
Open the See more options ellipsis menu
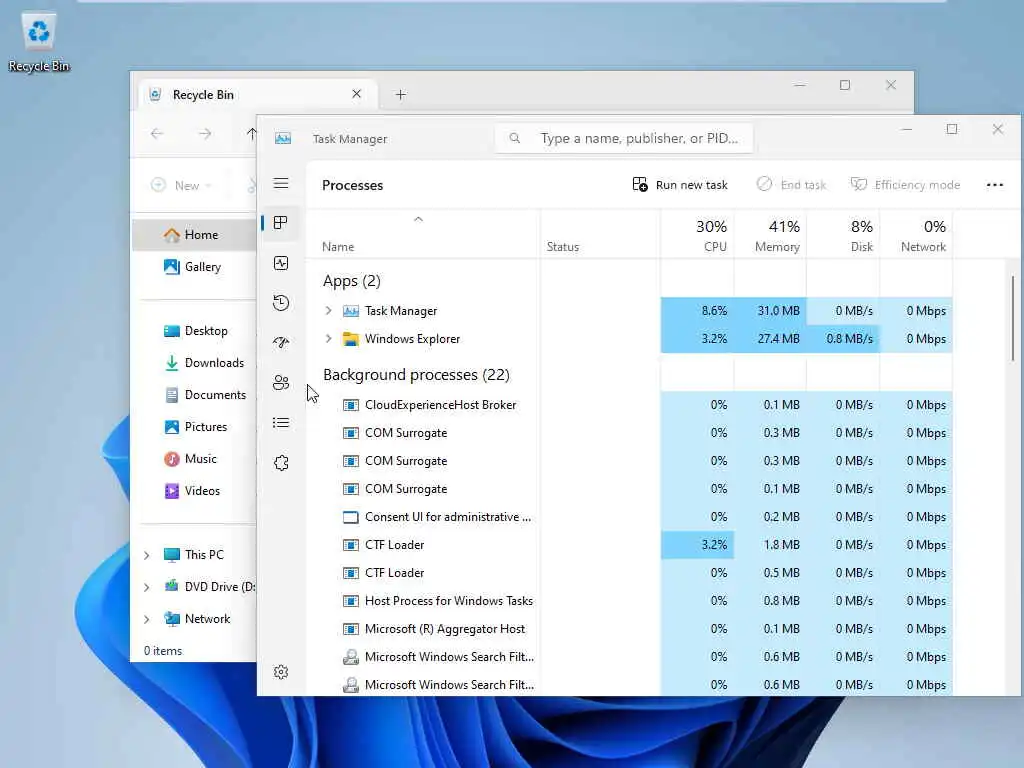pyautogui.click(x=995, y=185)
